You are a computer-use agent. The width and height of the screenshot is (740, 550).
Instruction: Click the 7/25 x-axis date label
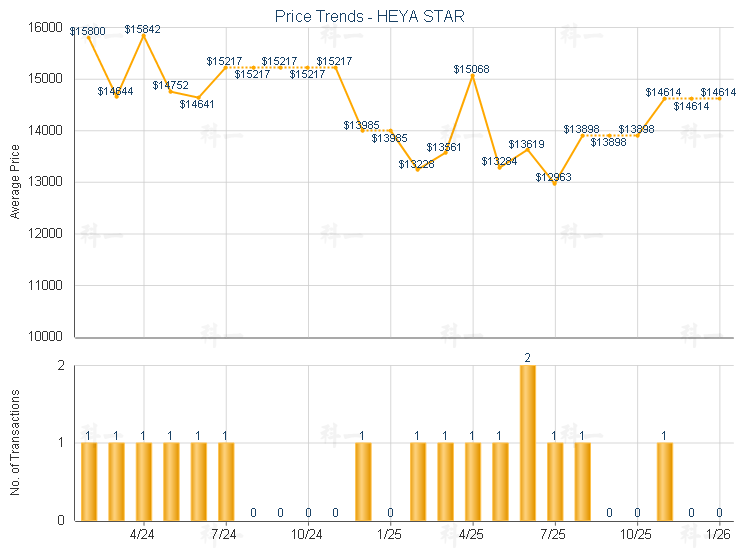[553, 534]
